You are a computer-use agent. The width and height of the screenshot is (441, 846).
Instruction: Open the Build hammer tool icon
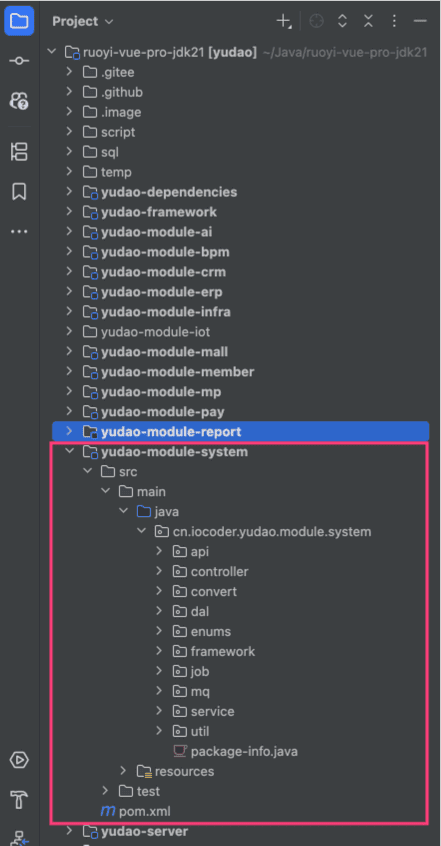pos(19,799)
